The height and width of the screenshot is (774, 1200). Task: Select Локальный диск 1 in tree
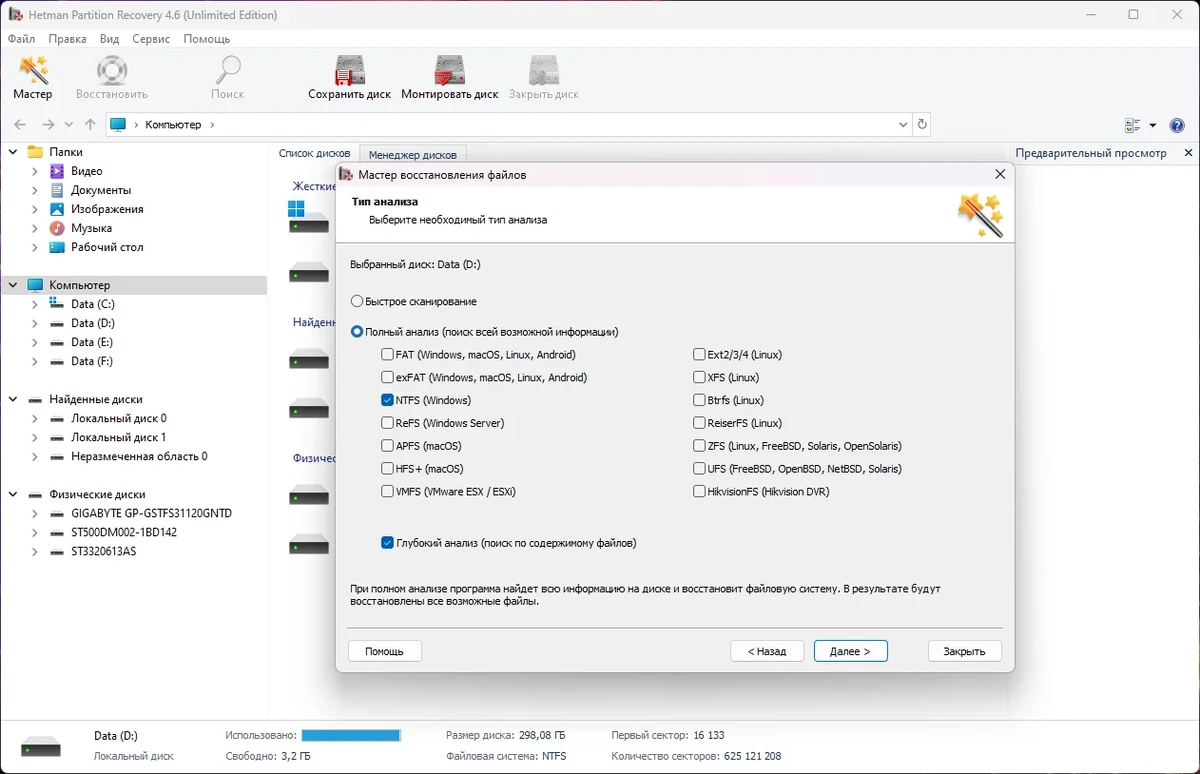click(118, 437)
